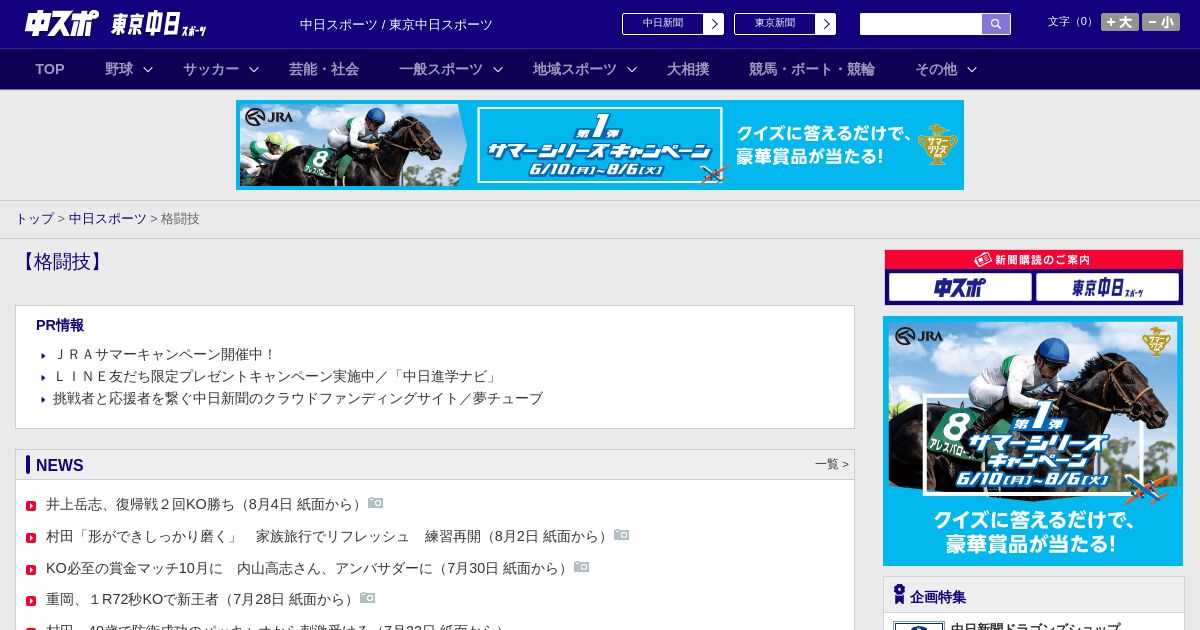Open ＬＩＮＥ友だち限定プレゼント PR link
Image resolution: width=1200 pixels, height=630 pixels.
pyautogui.click(x=276, y=377)
